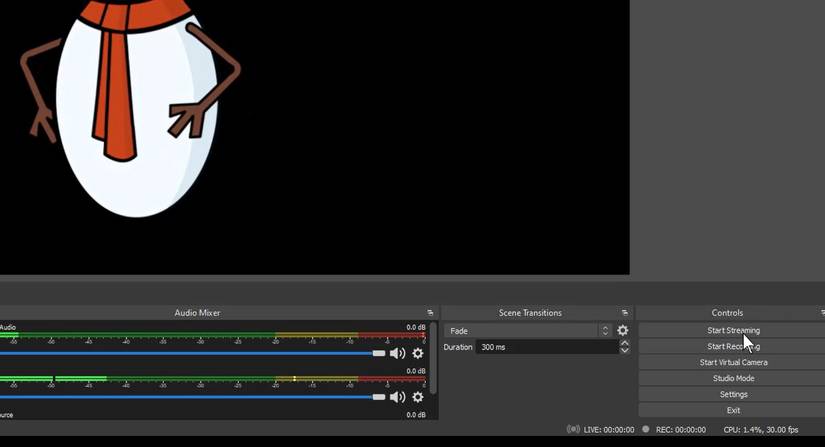825x447 pixels.
Task: Decrease the transition duration with the down arrow
Action: click(625, 350)
